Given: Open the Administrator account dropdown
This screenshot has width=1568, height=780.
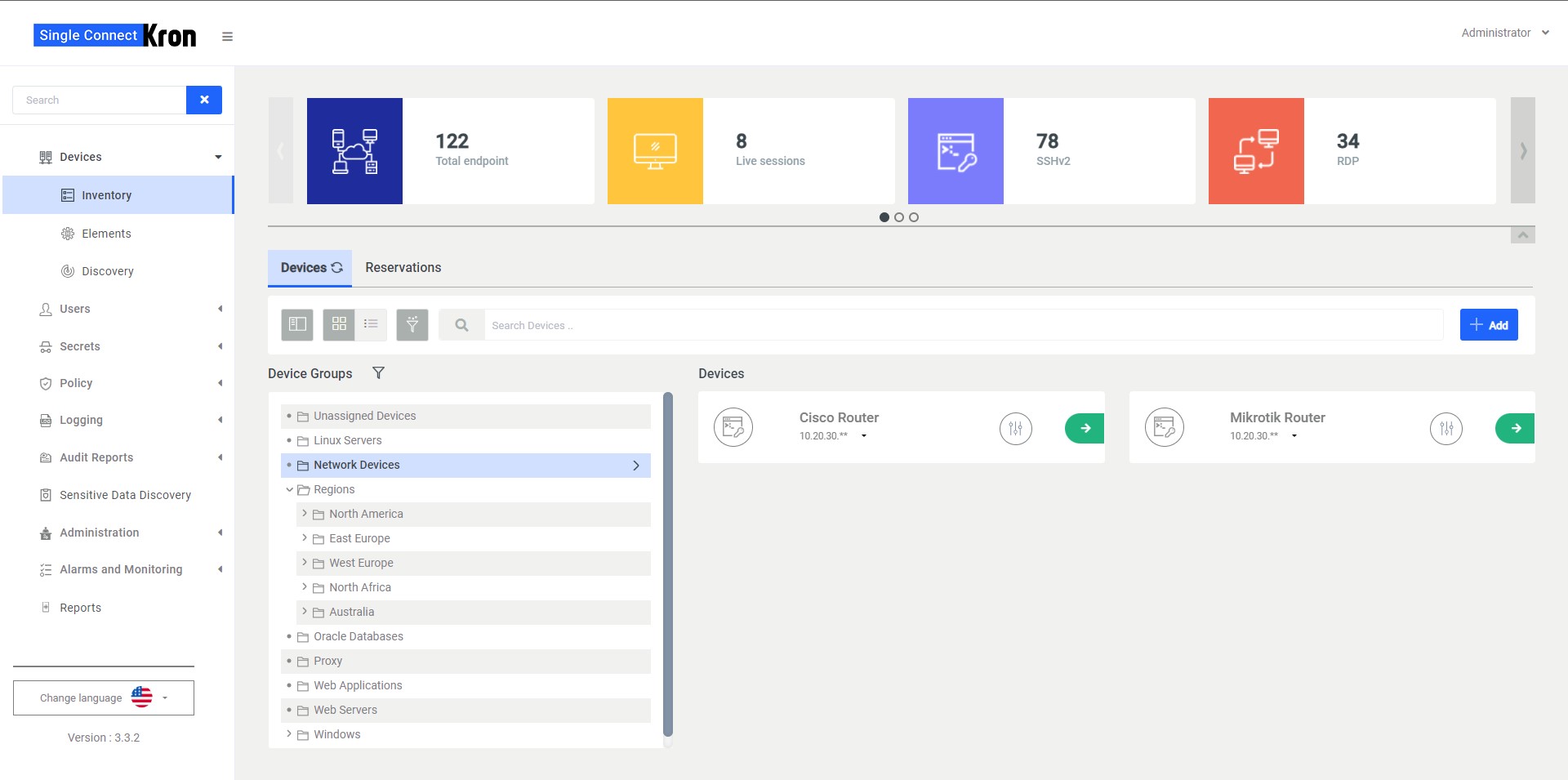Looking at the screenshot, I should tap(1505, 33).
